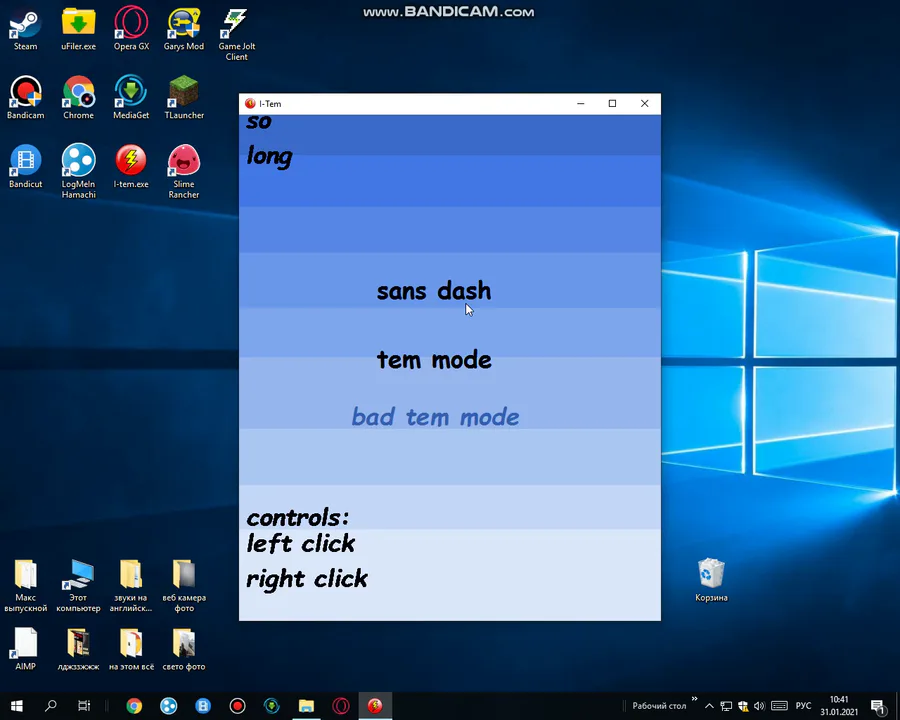Screen dimensions: 900x720
Task: Select the uFiler.exe desktop icon
Action: point(79,29)
